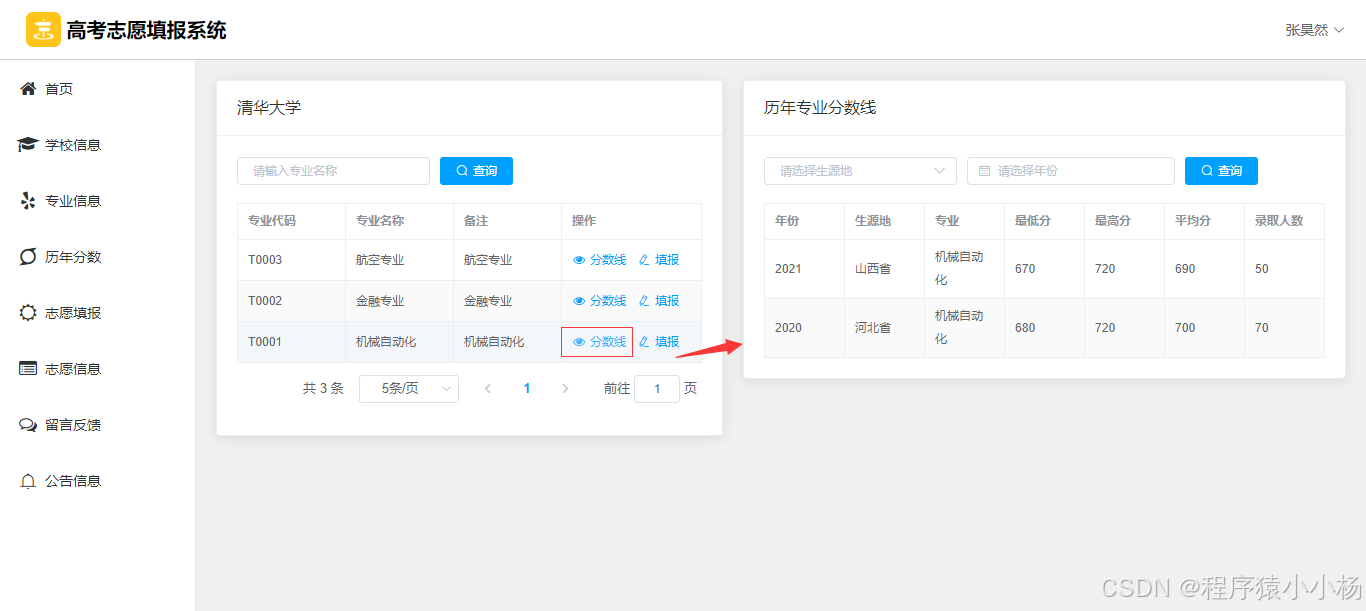1366x611 pixels.
Task: View 分数线 for 航空专业
Action: click(599, 260)
